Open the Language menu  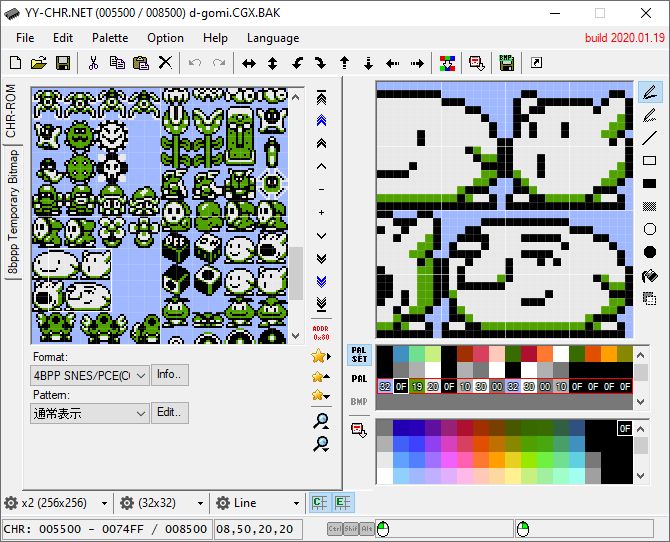coord(273,38)
